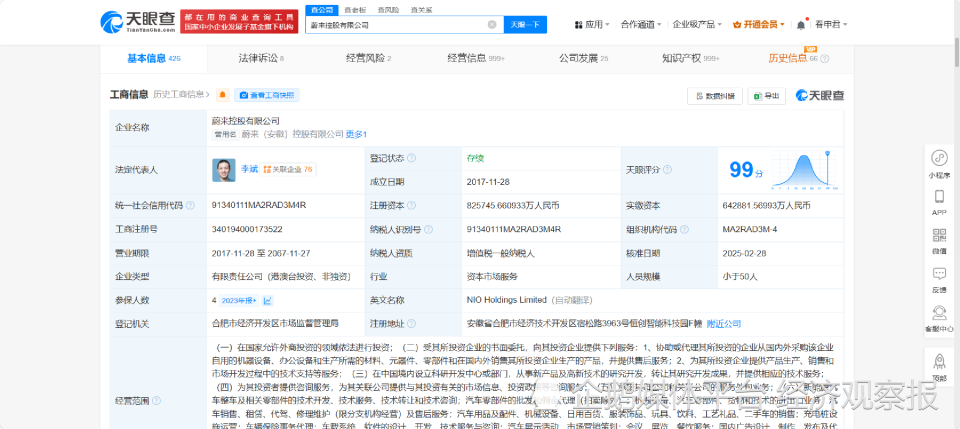
Task: Click the English name NIO Holdings Limited
Action: 506,300
